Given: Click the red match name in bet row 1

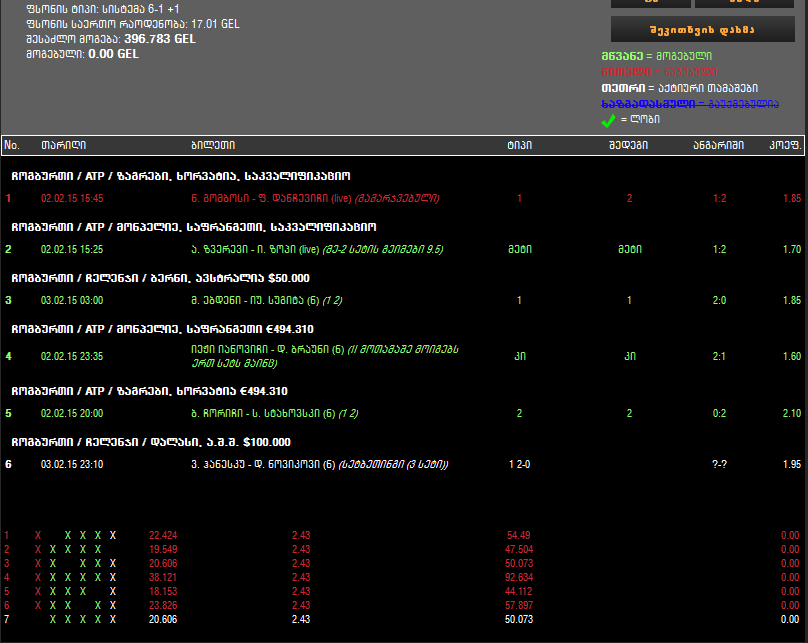Looking at the screenshot, I should [315, 198].
